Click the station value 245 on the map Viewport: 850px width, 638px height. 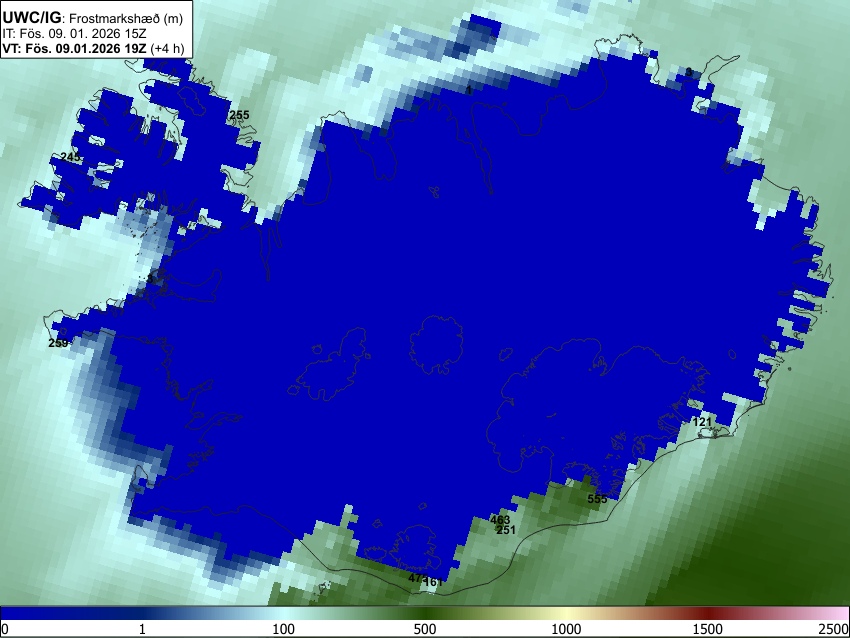point(70,157)
